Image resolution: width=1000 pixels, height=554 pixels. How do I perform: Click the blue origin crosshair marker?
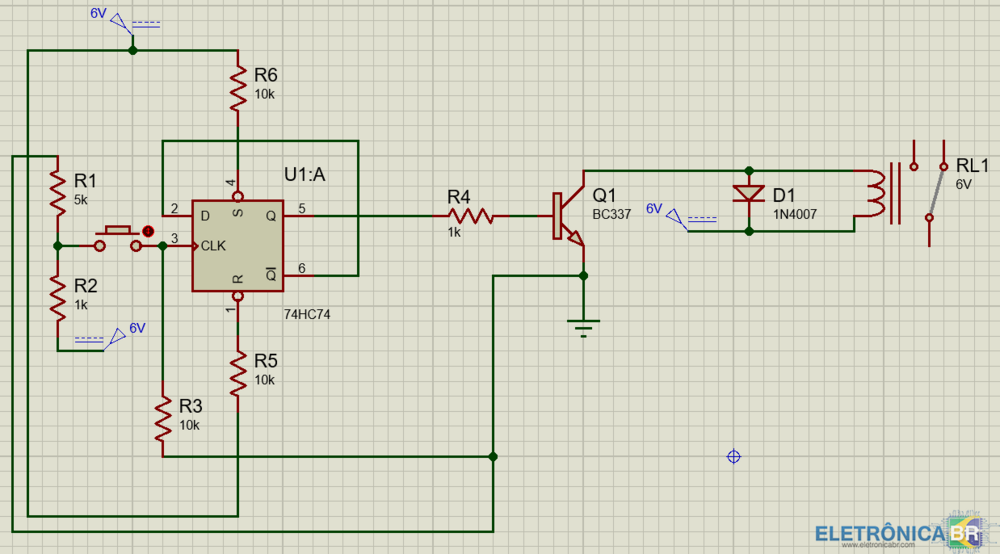click(733, 456)
